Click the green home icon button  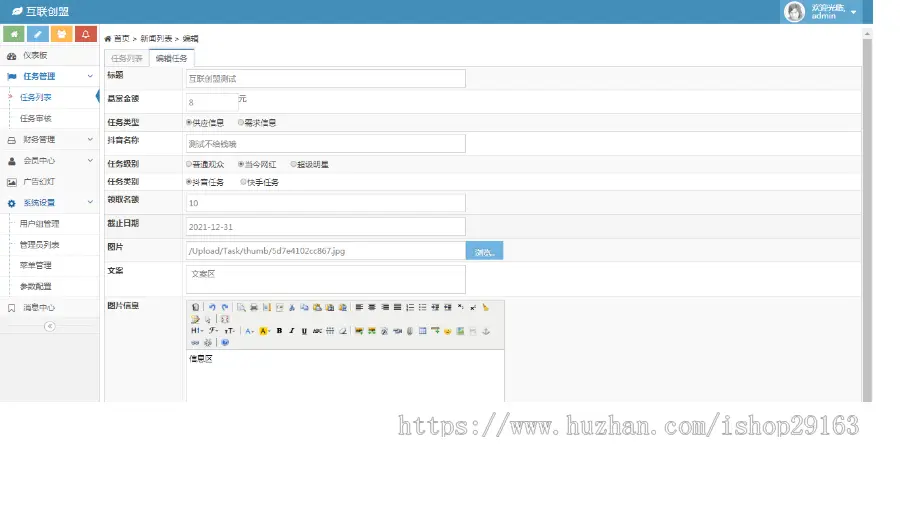coord(14,34)
